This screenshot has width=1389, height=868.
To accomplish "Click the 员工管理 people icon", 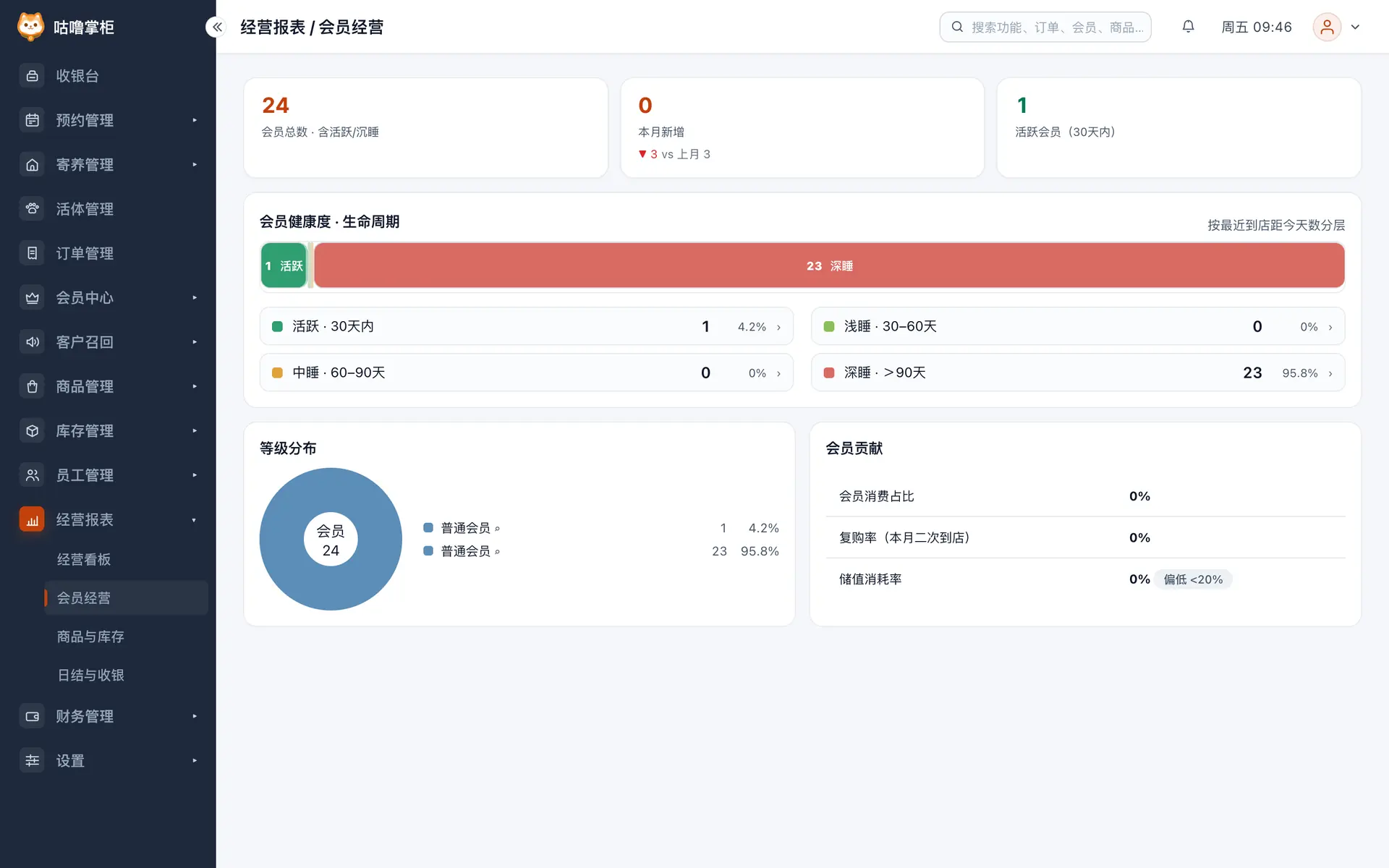I will point(32,475).
